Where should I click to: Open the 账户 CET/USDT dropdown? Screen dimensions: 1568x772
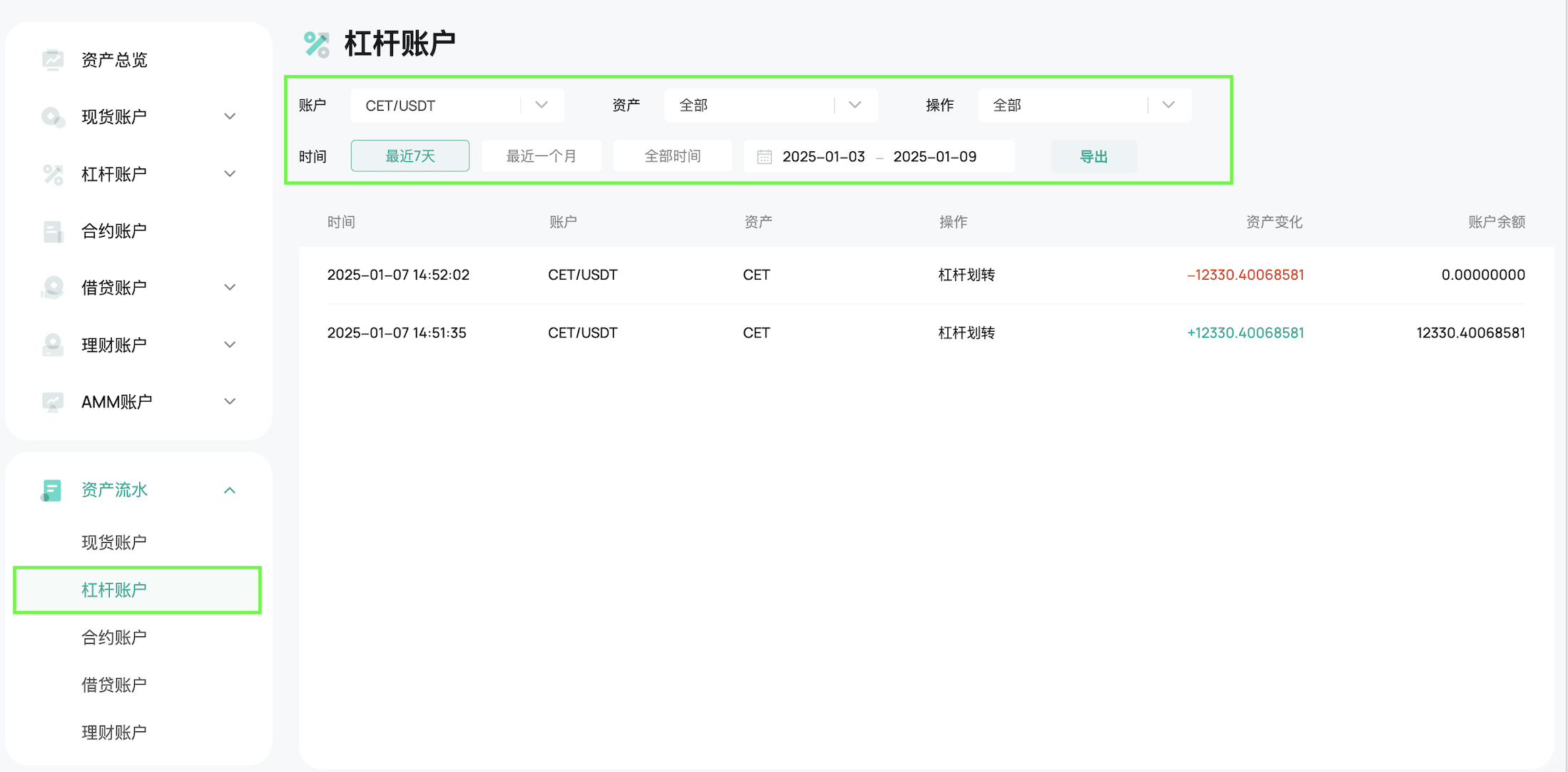[x=457, y=106]
